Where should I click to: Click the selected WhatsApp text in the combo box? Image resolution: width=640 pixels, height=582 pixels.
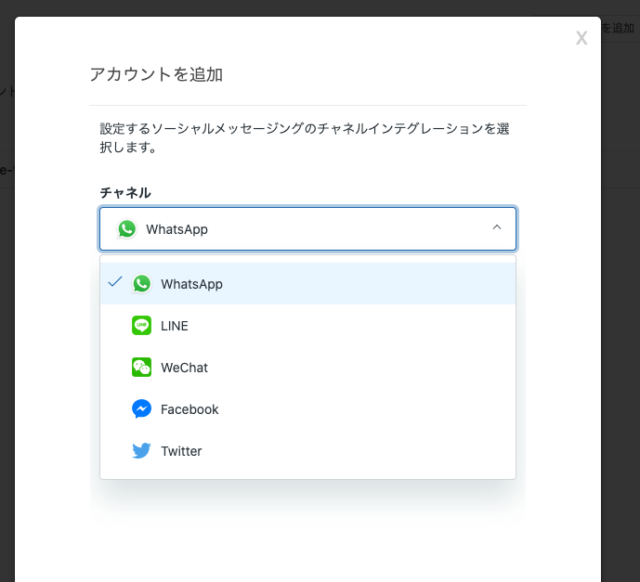(x=177, y=229)
